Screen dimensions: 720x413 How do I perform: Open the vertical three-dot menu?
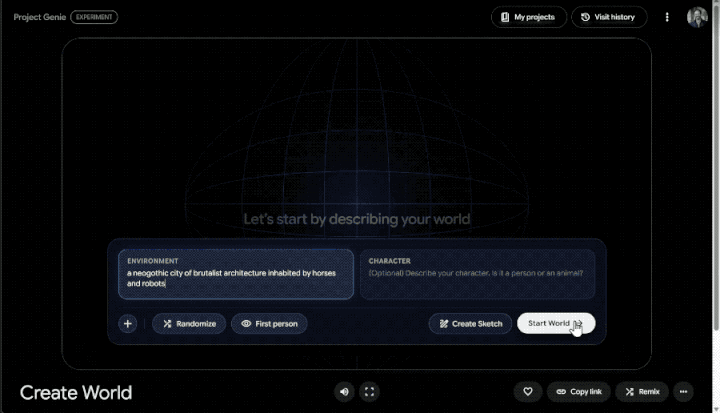coord(667,17)
